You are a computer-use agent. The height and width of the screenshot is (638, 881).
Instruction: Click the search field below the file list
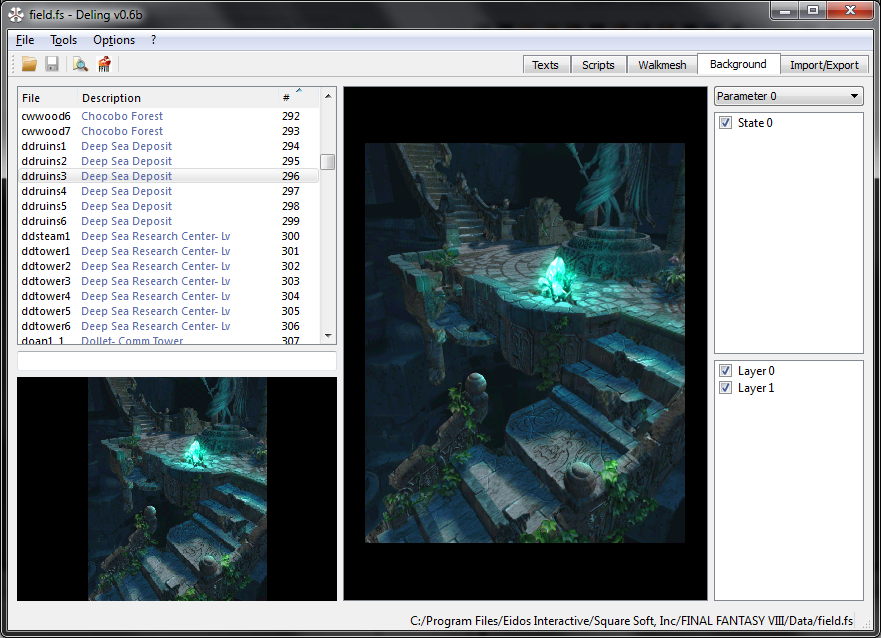pyautogui.click(x=177, y=361)
